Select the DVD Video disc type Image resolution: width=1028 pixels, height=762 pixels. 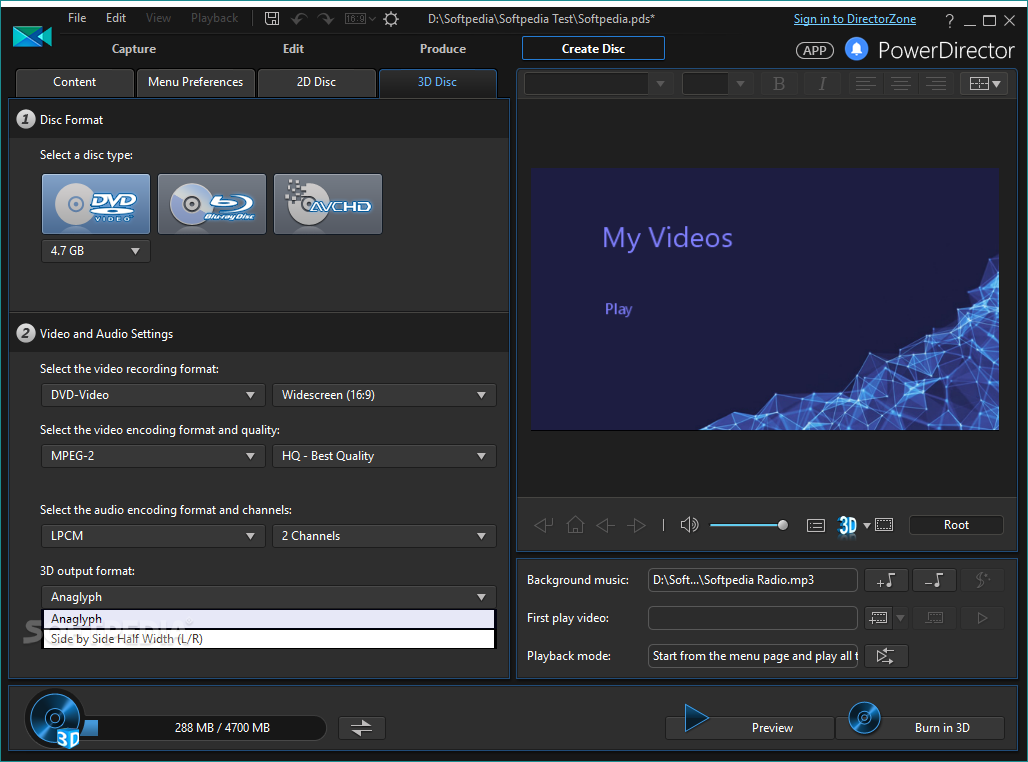pos(96,204)
